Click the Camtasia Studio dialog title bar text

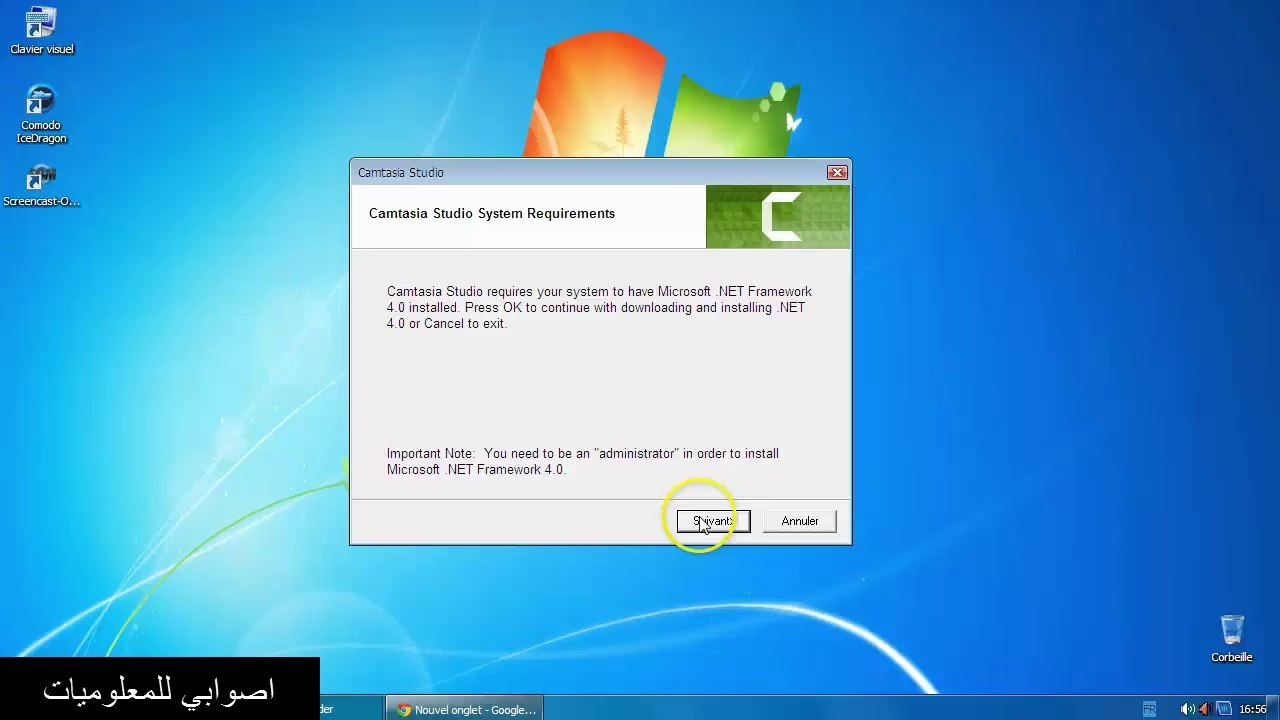[x=401, y=172]
